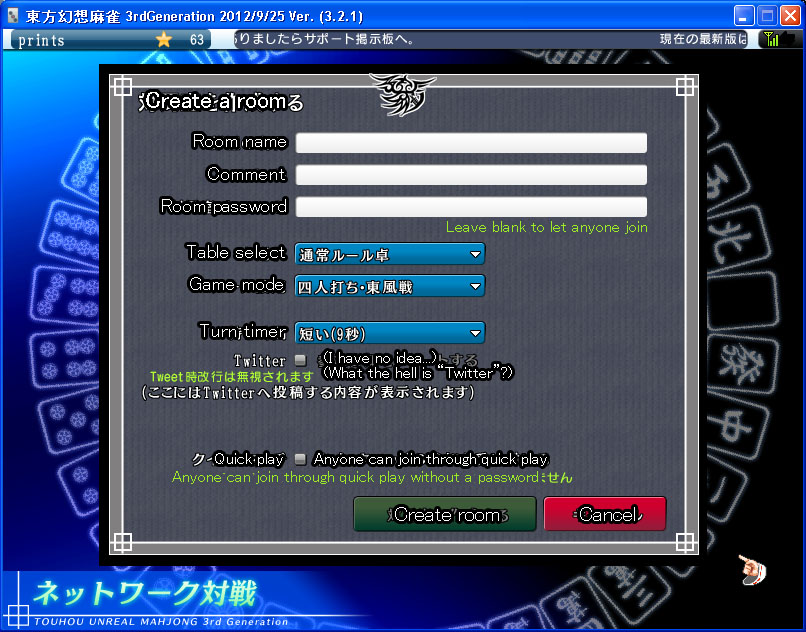This screenshot has height=632, width=806.
Task: Click the app icon in title bar
Action: point(13,16)
